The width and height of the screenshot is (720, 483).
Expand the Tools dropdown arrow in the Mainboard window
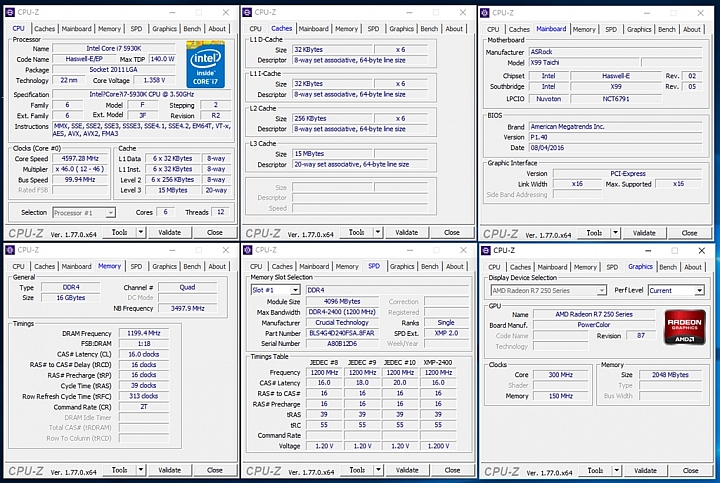pyautogui.click(x=616, y=233)
